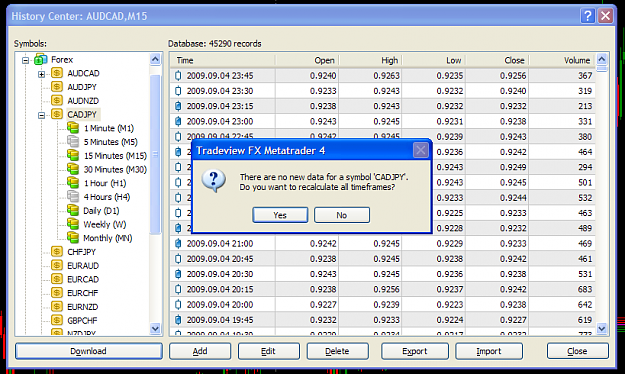Click the CADJPY symbol icon
The width and height of the screenshot is (625, 374).
click(57, 114)
